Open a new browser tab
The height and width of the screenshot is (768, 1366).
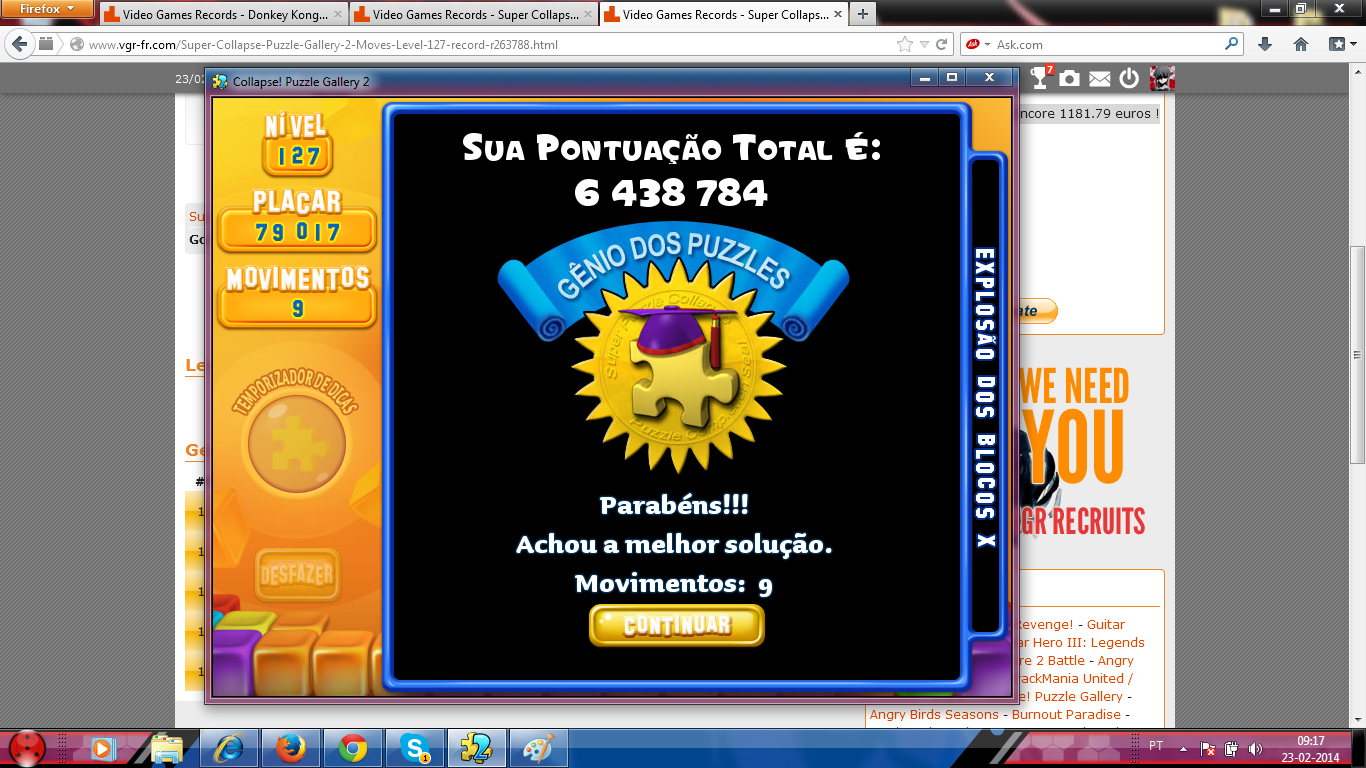(x=862, y=14)
